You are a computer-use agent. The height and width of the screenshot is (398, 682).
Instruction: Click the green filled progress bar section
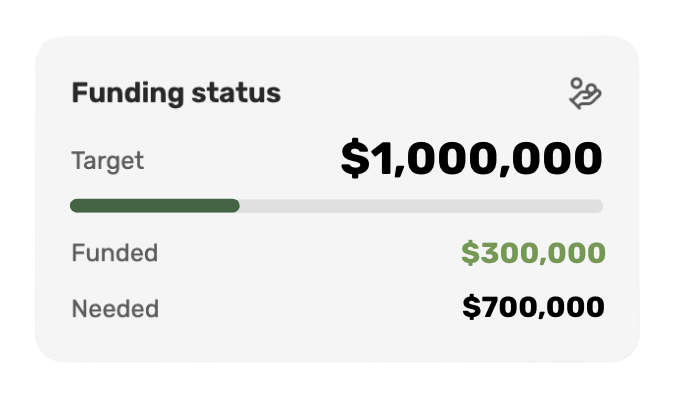click(x=155, y=206)
